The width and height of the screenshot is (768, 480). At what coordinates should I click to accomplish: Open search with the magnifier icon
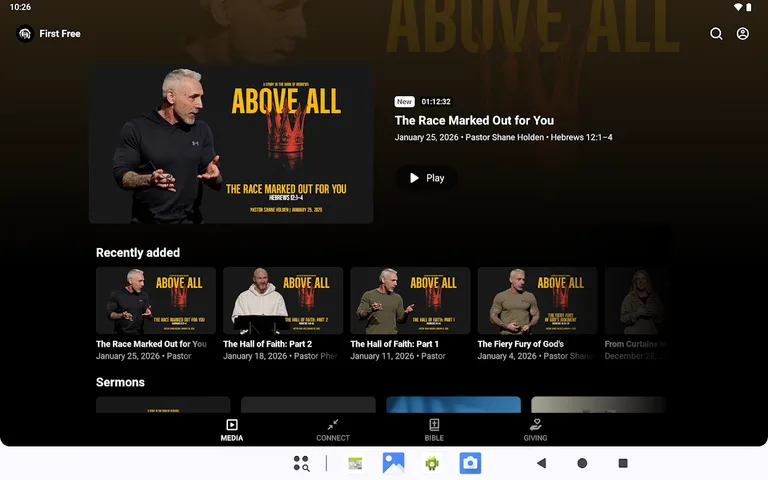[x=716, y=34]
